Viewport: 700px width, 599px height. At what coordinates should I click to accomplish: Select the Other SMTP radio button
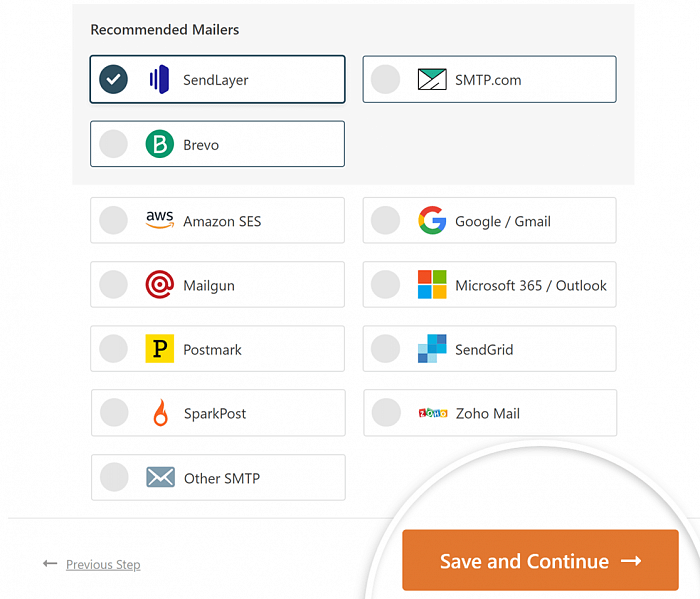click(x=114, y=477)
